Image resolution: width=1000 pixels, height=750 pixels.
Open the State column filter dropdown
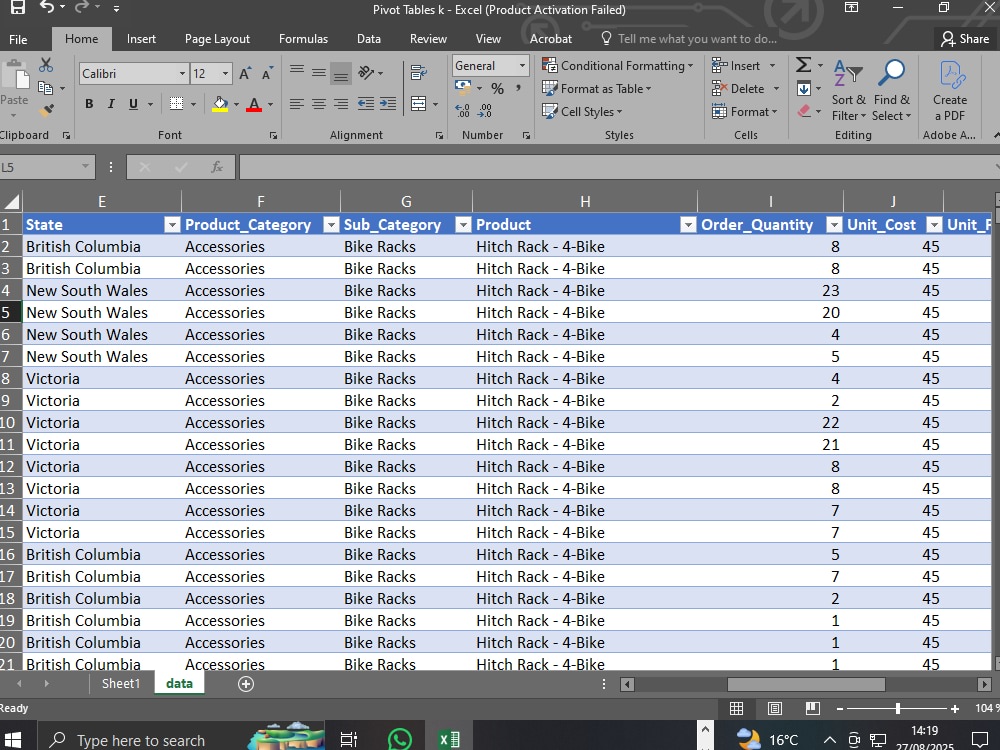click(172, 224)
